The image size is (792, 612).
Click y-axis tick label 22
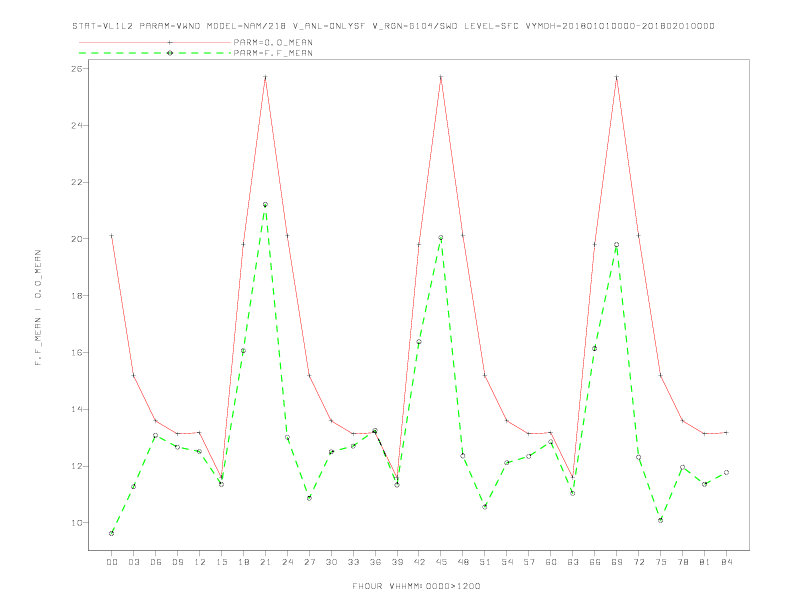click(x=77, y=182)
